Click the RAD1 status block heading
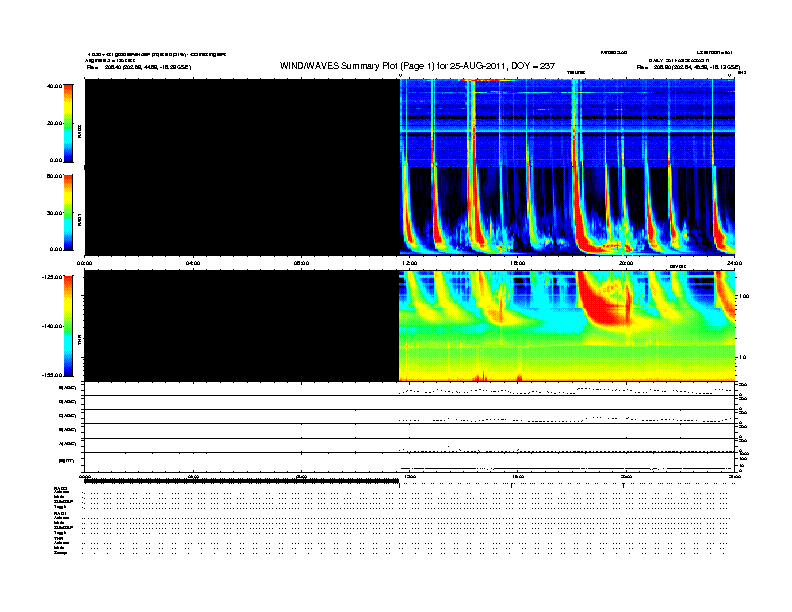This screenshot has height=612, width=792. coord(60,514)
